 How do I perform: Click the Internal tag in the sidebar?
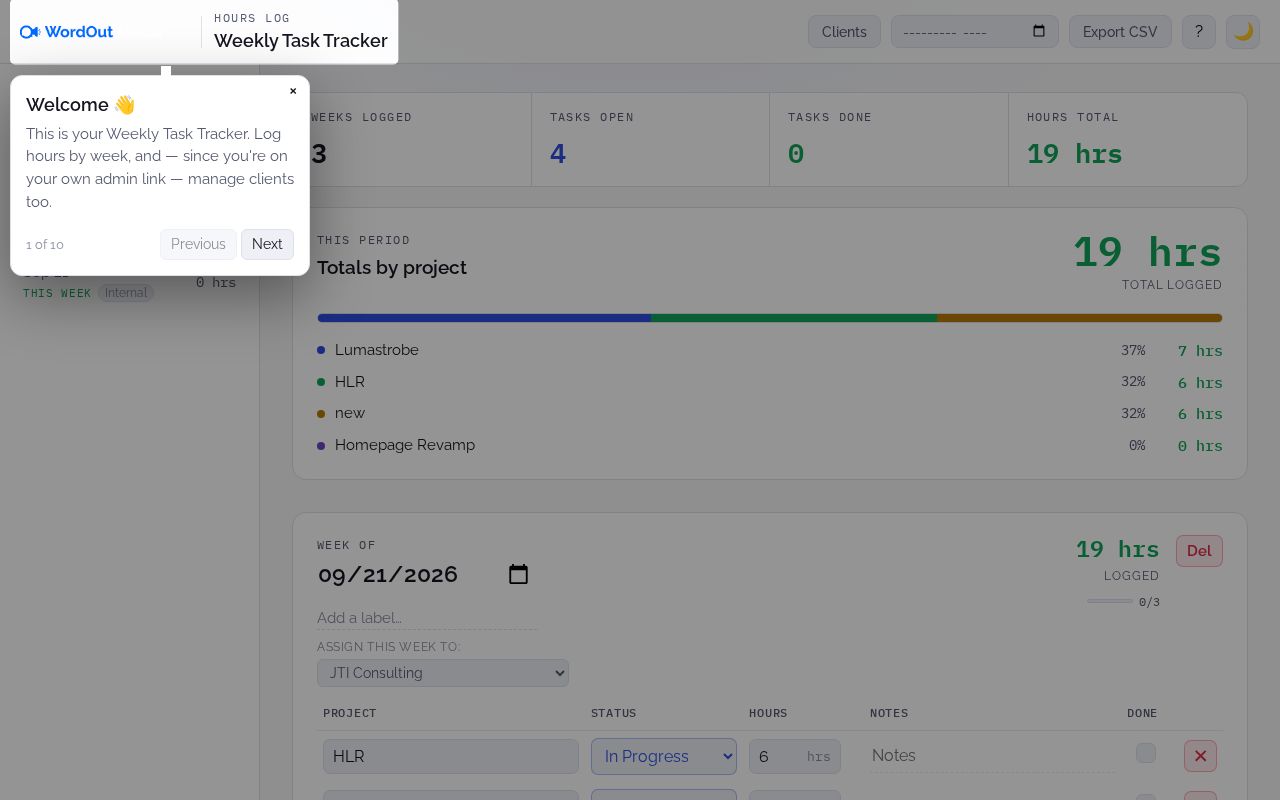[x=126, y=293]
